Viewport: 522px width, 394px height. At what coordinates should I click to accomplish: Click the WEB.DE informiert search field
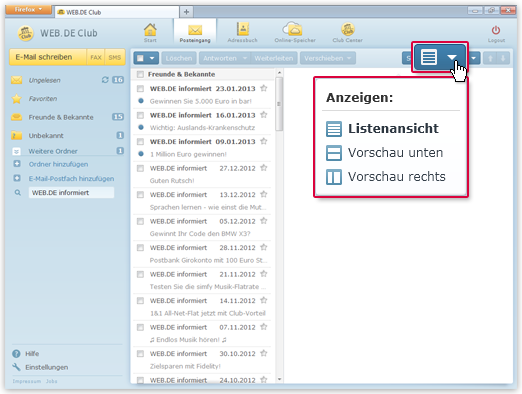click(71, 193)
